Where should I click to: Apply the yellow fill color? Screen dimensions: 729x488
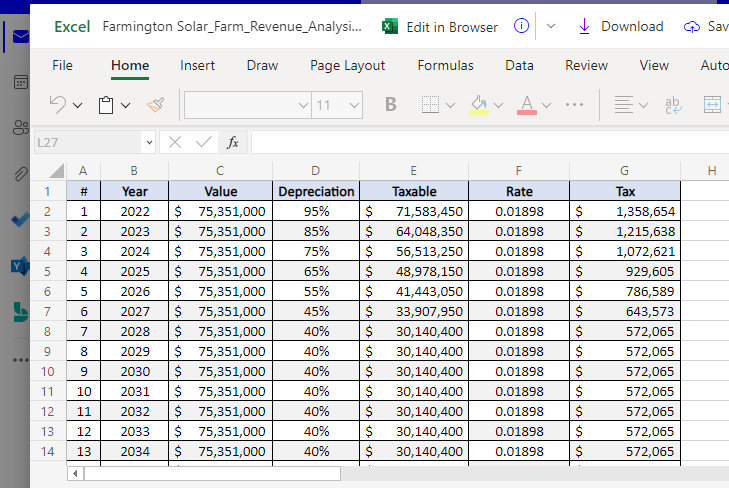pos(479,105)
